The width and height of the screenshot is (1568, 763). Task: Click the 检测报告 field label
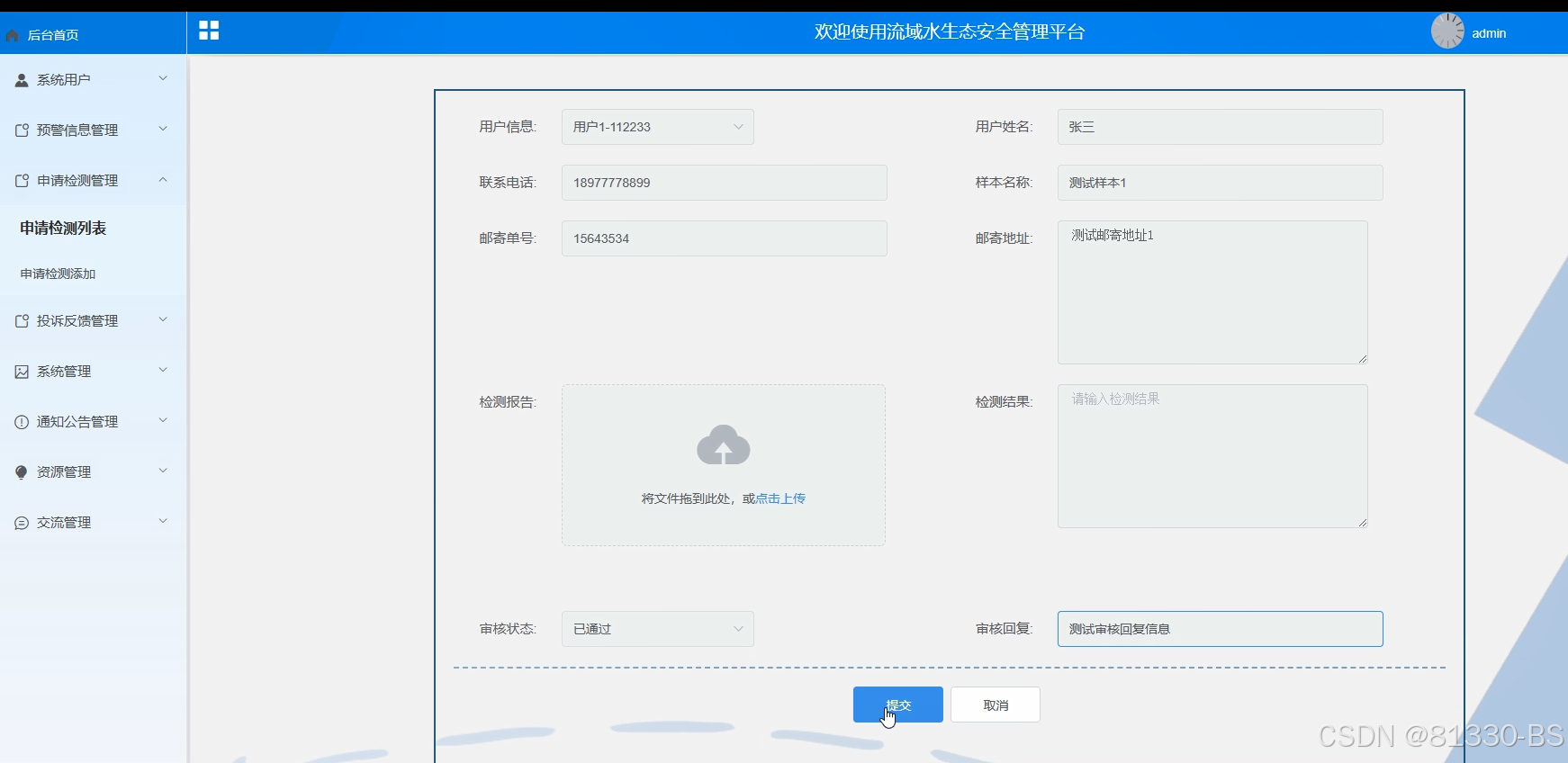(x=508, y=402)
